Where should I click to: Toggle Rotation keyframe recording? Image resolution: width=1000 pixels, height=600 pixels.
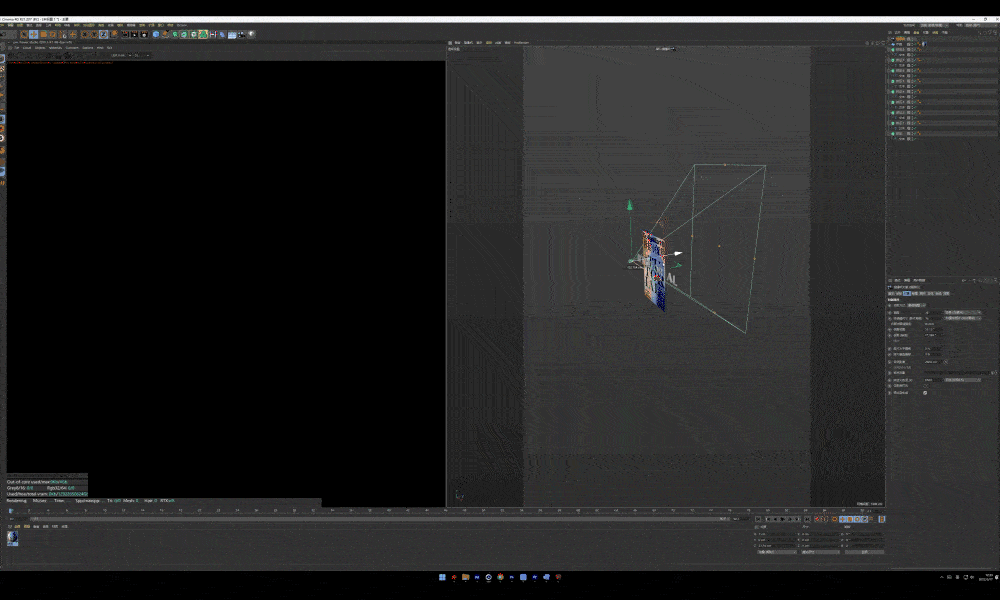(858, 519)
